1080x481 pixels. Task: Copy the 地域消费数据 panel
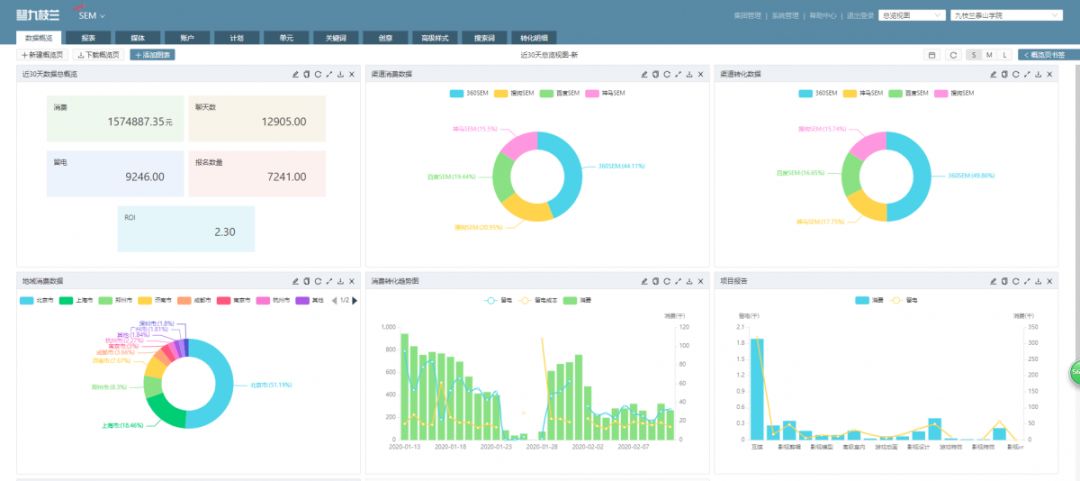pyautogui.click(x=307, y=281)
